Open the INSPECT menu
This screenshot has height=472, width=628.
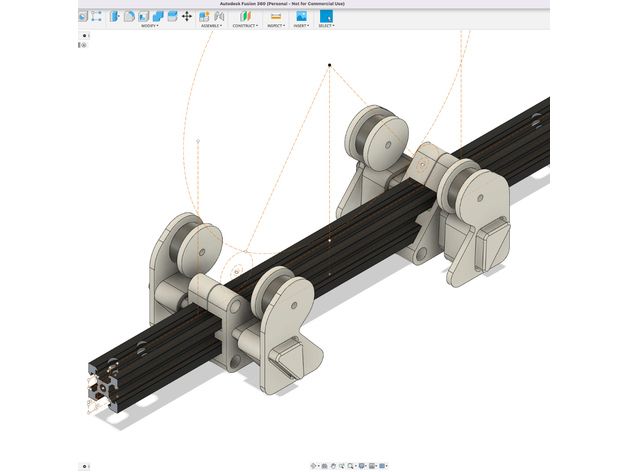(275, 27)
